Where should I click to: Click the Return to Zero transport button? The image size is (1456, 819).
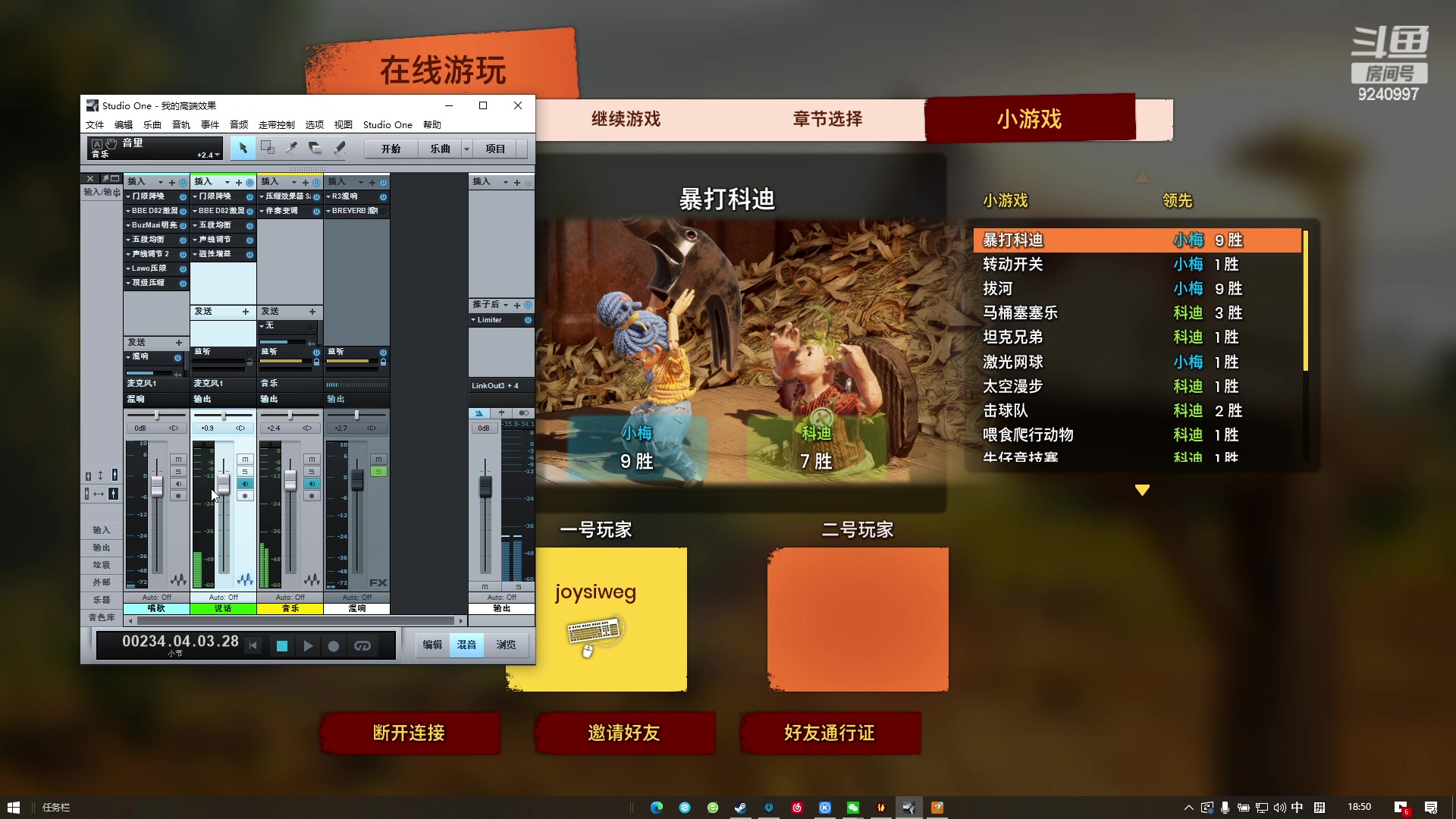tap(253, 645)
